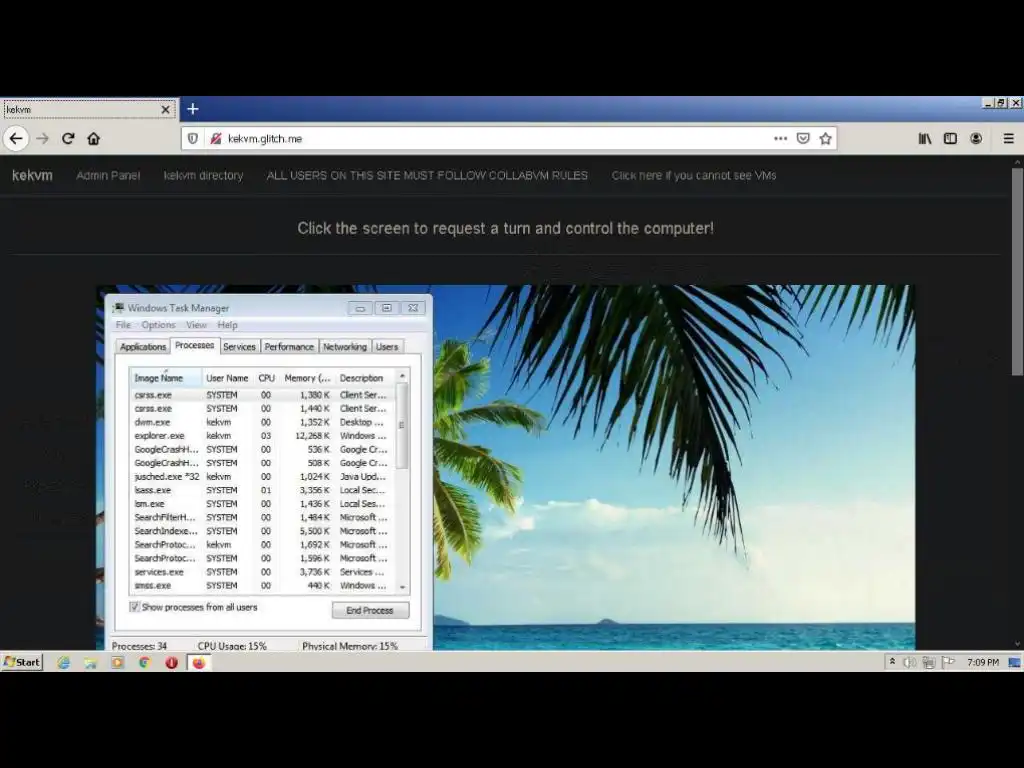Viewport: 1024px width, 768px height.
Task: Open the Action Center flag icon
Action: pos(948,662)
